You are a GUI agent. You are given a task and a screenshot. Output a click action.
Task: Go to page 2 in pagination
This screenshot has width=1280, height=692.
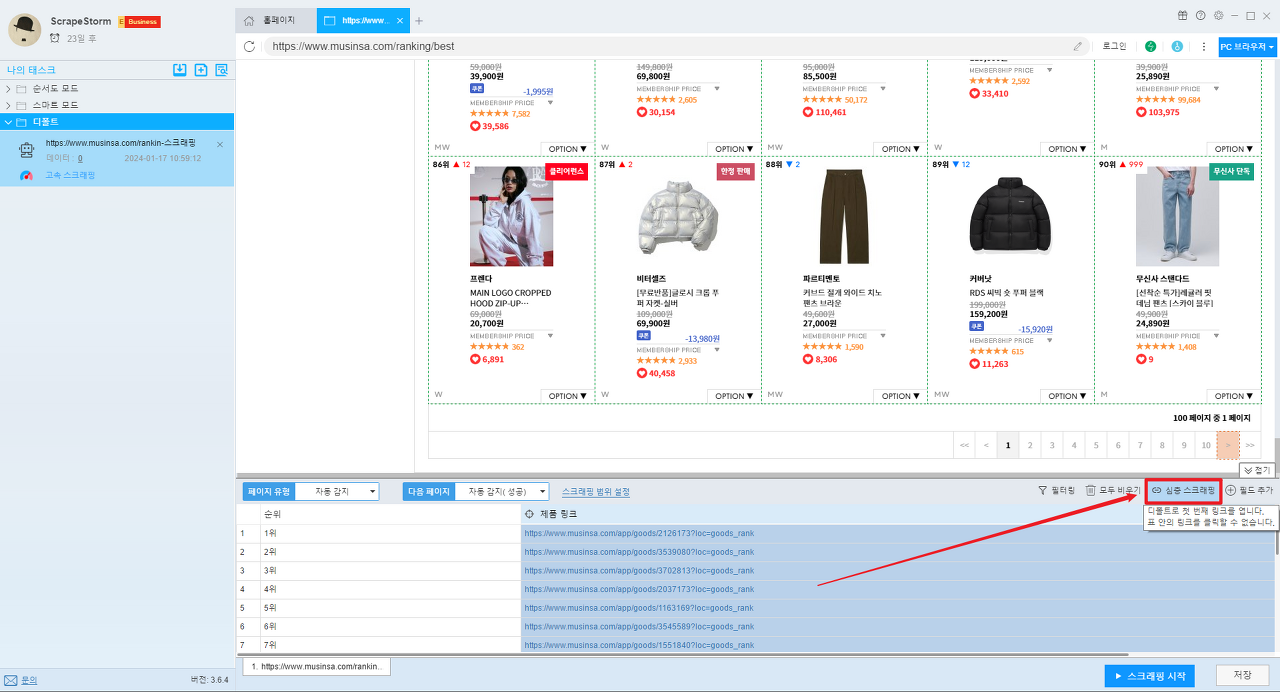tap(1030, 445)
